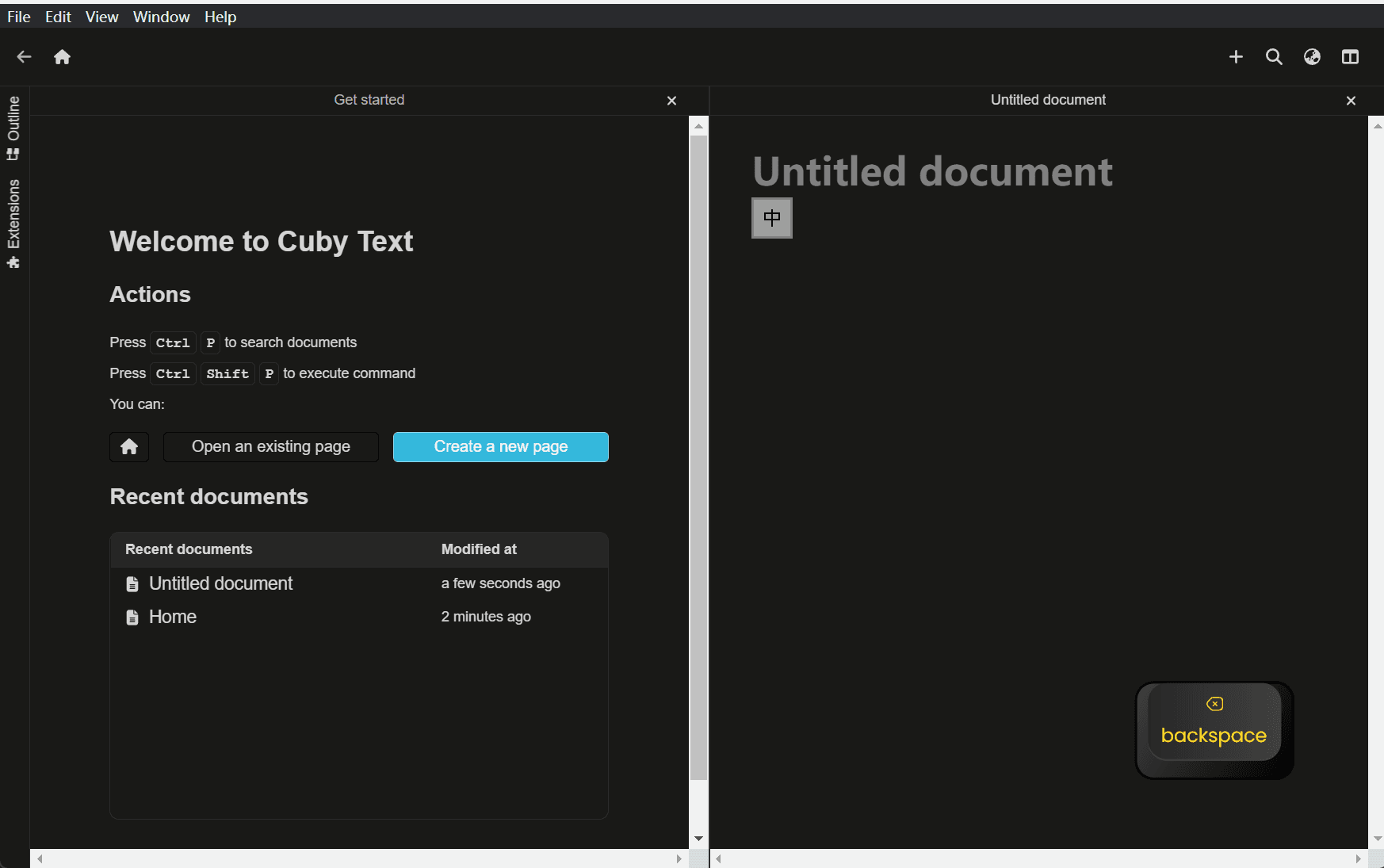Switch to the Get started tab
Screen dimensions: 1384x868
pos(369,100)
